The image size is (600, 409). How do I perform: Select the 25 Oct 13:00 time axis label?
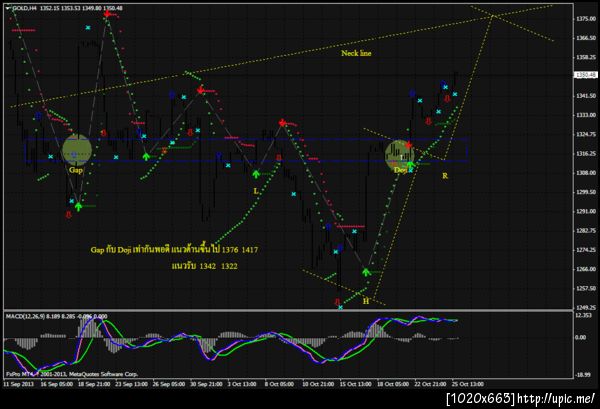click(x=468, y=384)
